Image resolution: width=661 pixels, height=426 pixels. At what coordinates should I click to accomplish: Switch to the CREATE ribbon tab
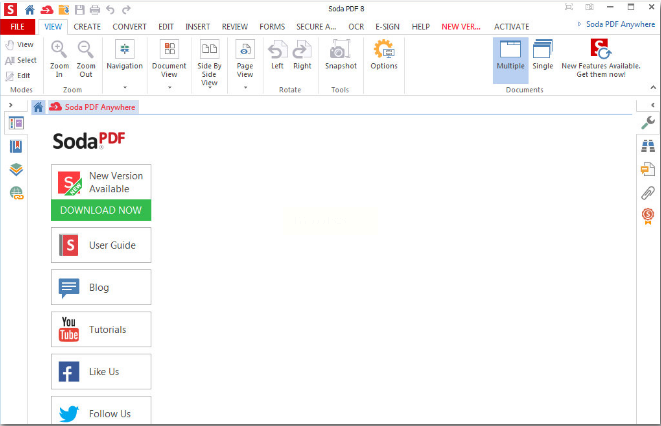click(x=87, y=27)
